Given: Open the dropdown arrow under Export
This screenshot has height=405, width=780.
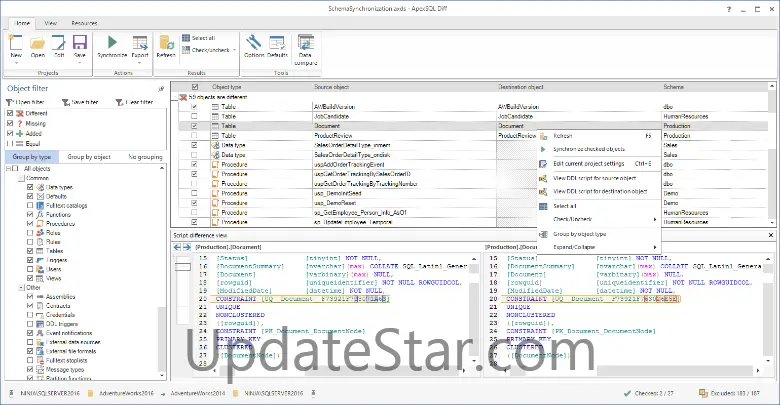Looking at the screenshot, I should pos(140,64).
